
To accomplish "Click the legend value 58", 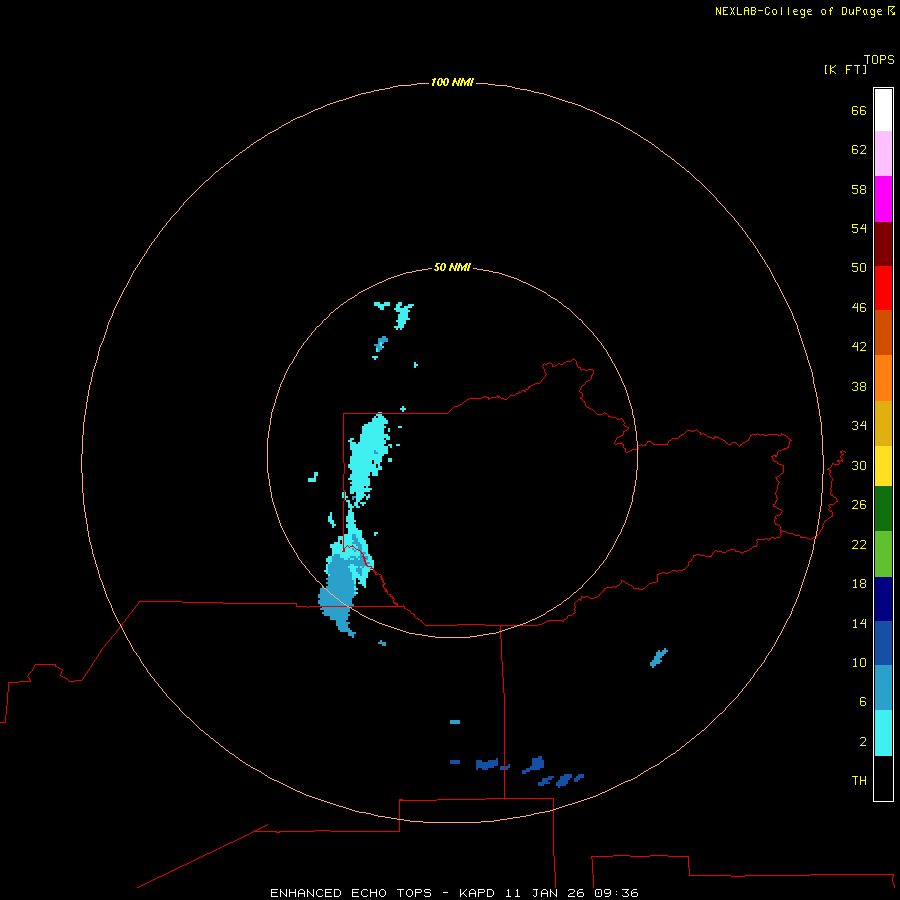I will (x=859, y=189).
